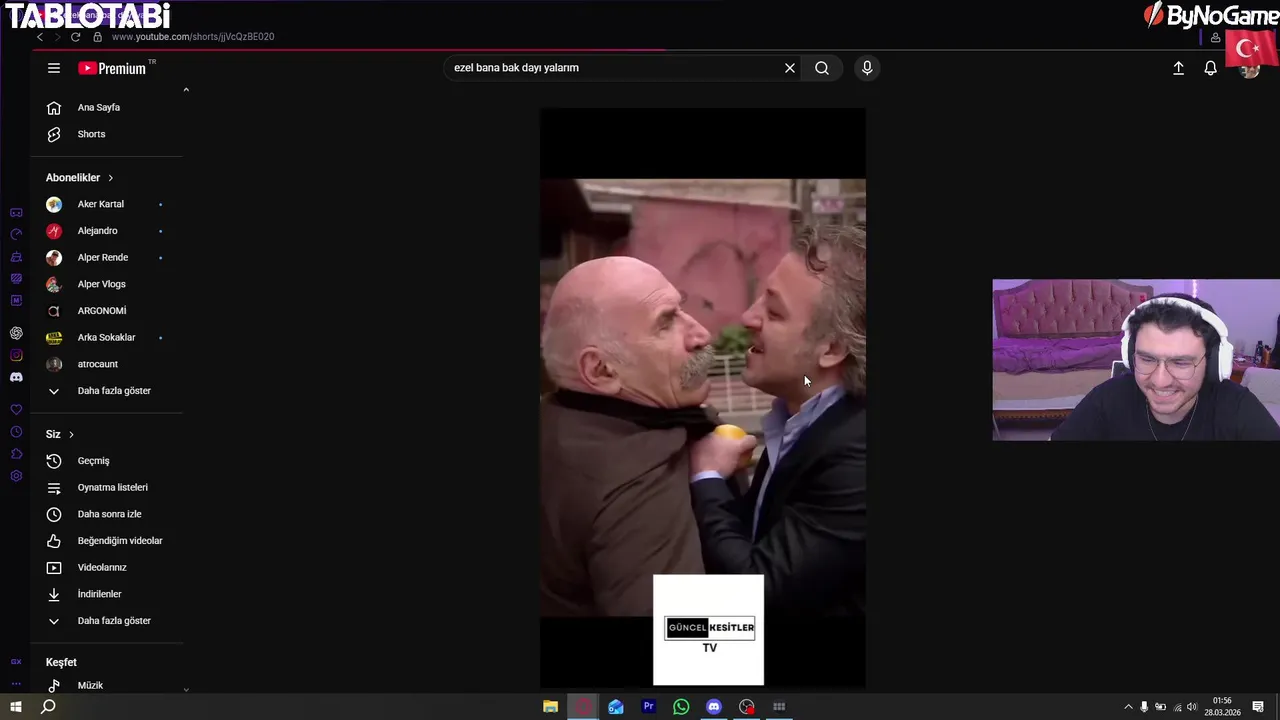Image resolution: width=1280 pixels, height=720 pixels.
Task: Click guide scrollbar down arrow
Action: pyautogui.click(x=186, y=688)
